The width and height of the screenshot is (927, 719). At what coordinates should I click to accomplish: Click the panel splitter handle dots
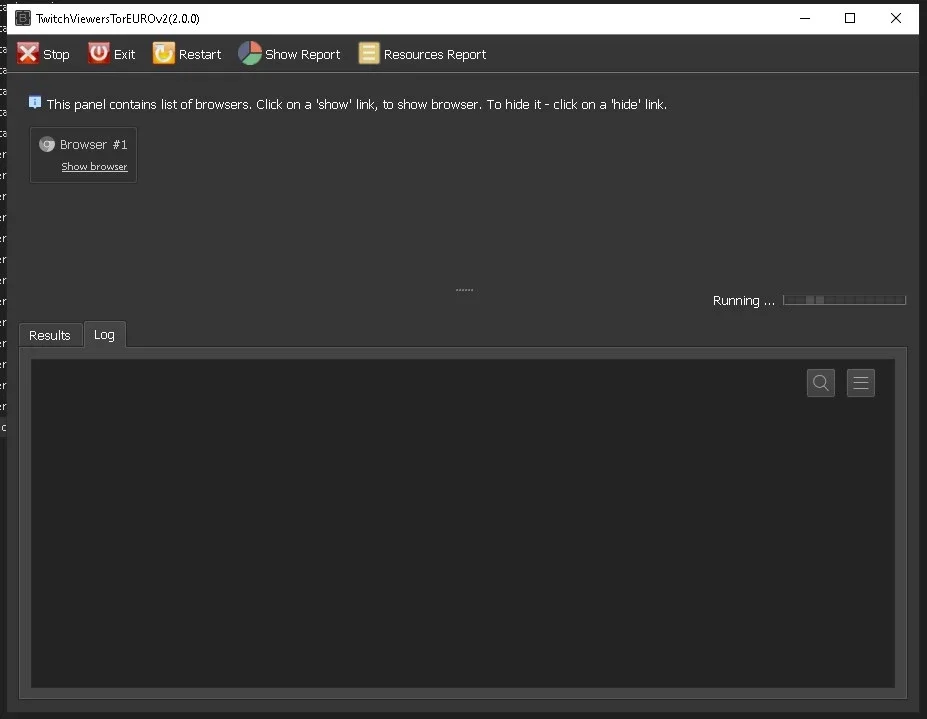[464, 290]
